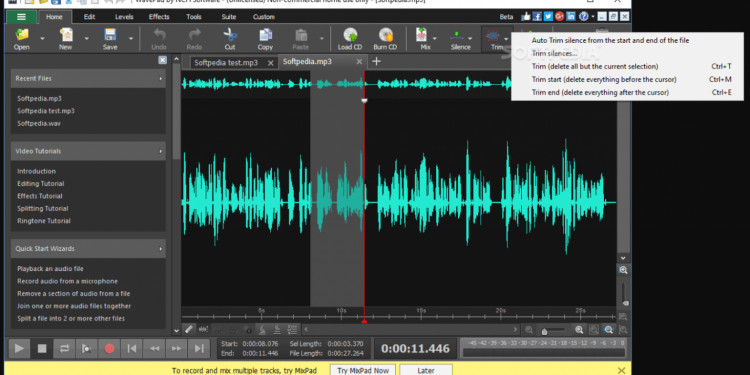The width and height of the screenshot is (750, 375).
Task: Click the New file toolbar icon
Action: [66, 35]
